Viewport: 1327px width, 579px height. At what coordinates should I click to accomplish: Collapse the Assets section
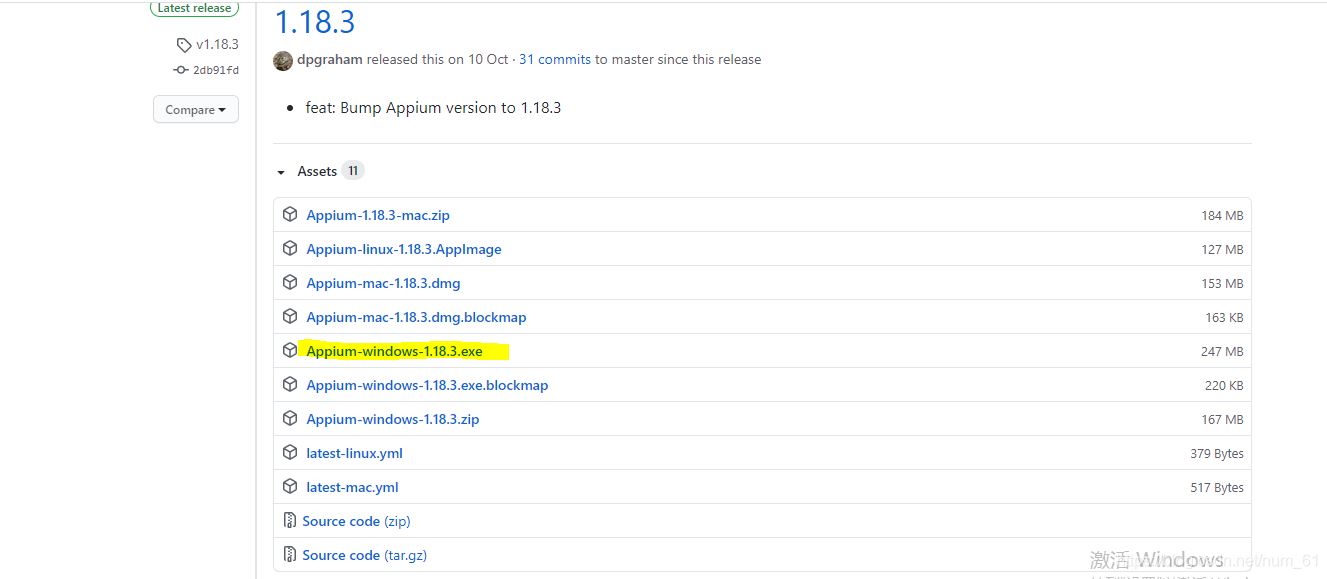pos(281,171)
